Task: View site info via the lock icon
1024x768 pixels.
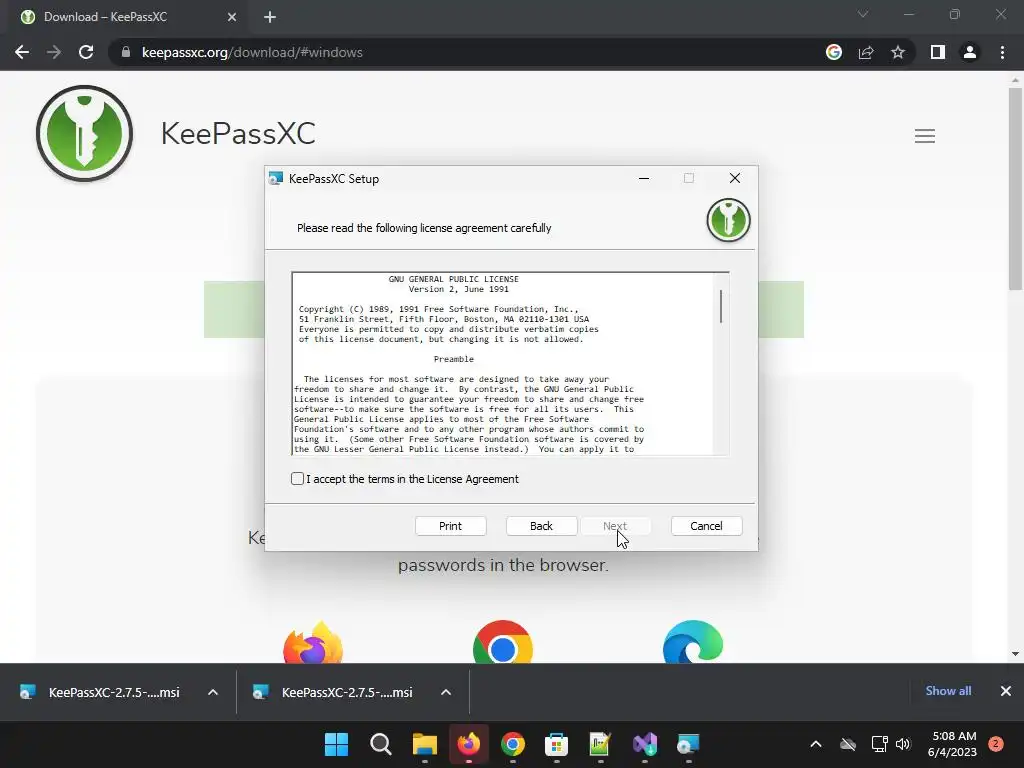Action: tap(125, 52)
